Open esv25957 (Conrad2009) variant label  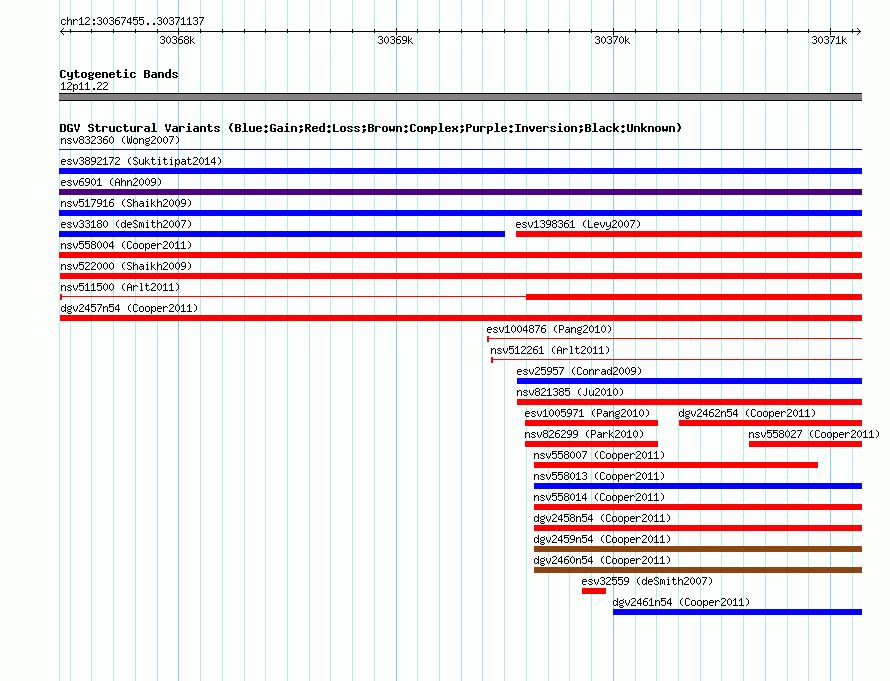pyautogui.click(x=579, y=371)
